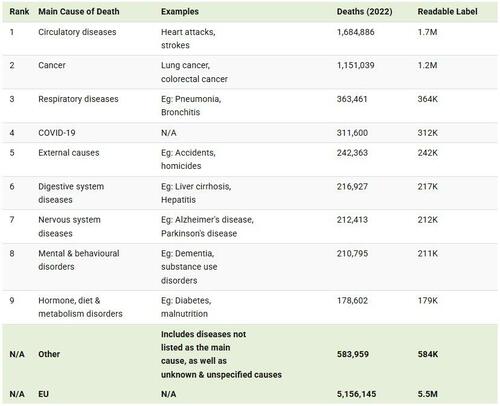
Task: Click Hormone, diet & metabolism disorders
Action: (x=80, y=307)
